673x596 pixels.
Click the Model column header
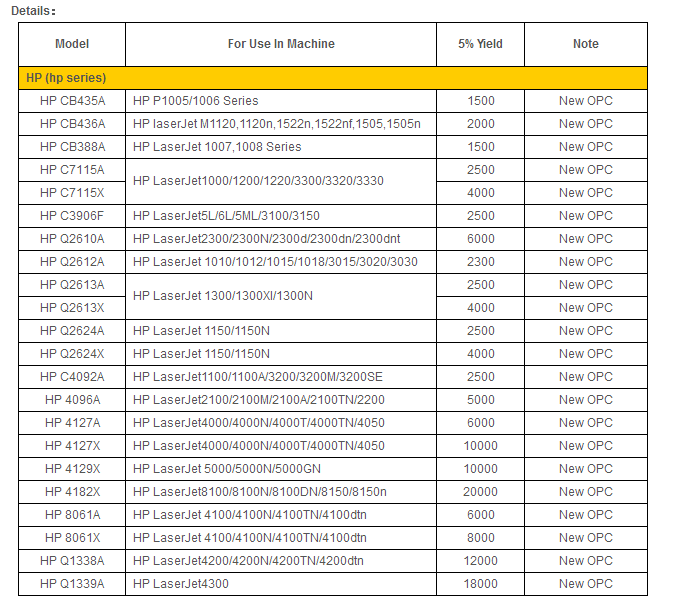[72, 44]
